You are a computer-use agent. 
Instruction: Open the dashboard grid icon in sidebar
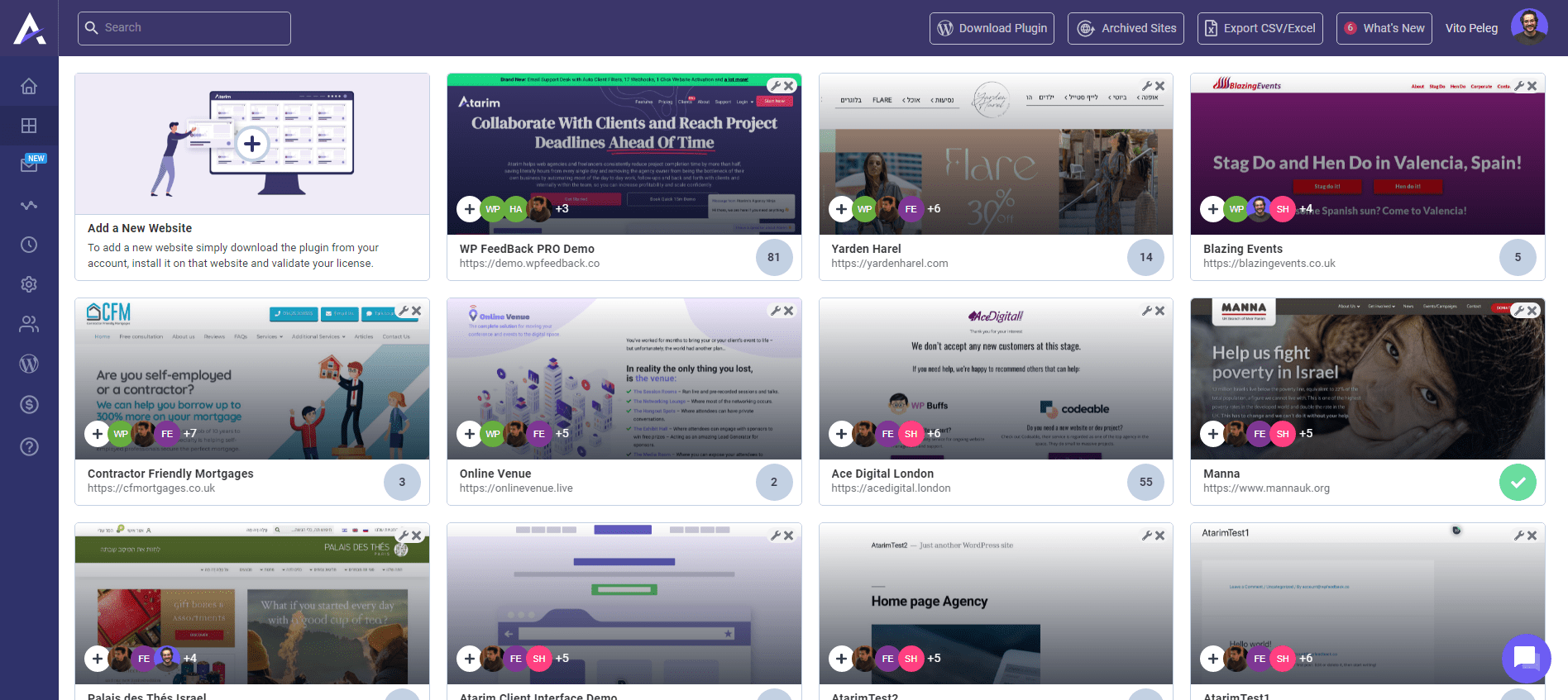[x=29, y=126]
